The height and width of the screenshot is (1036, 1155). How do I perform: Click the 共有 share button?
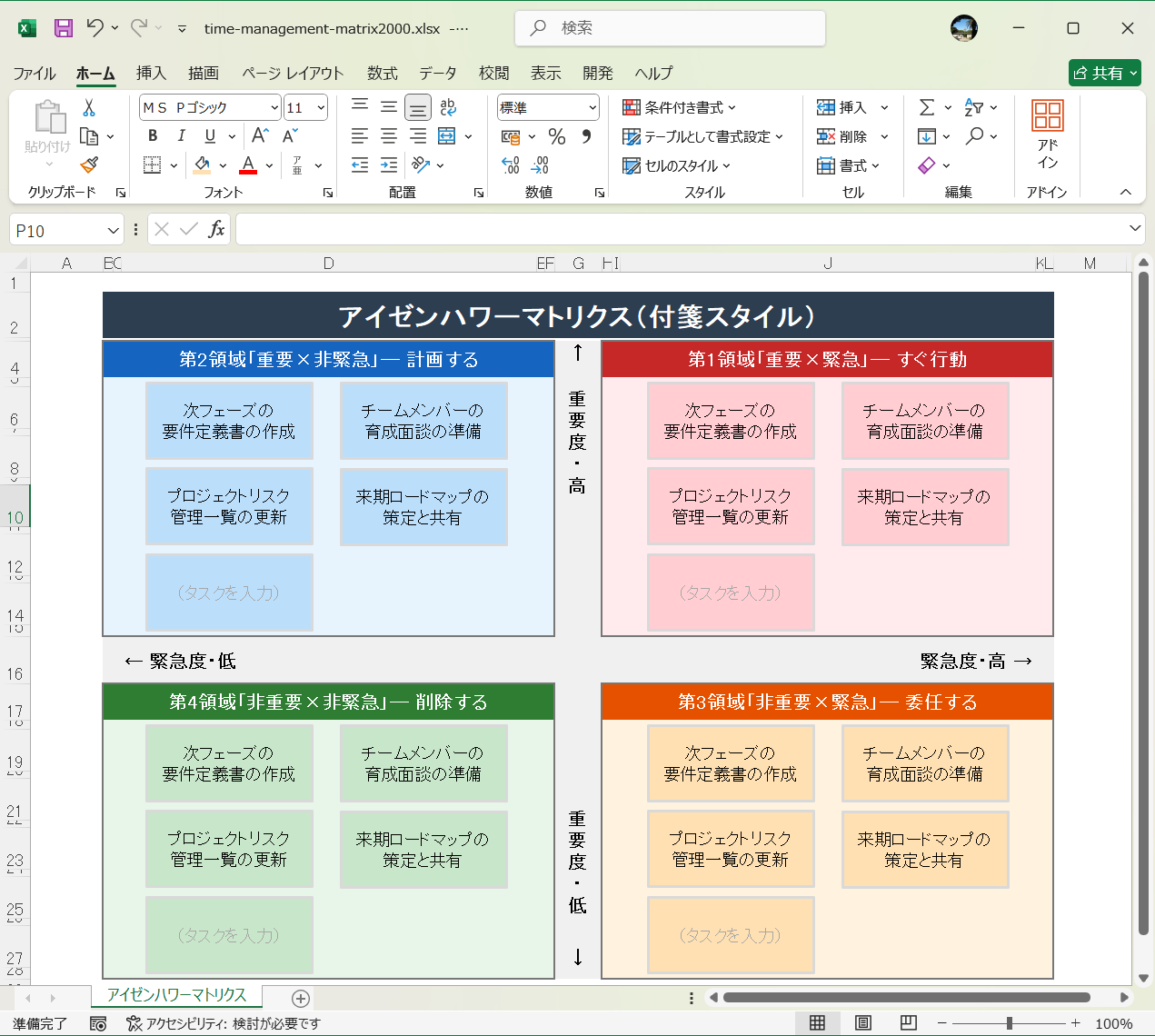click(x=1105, y=73)
